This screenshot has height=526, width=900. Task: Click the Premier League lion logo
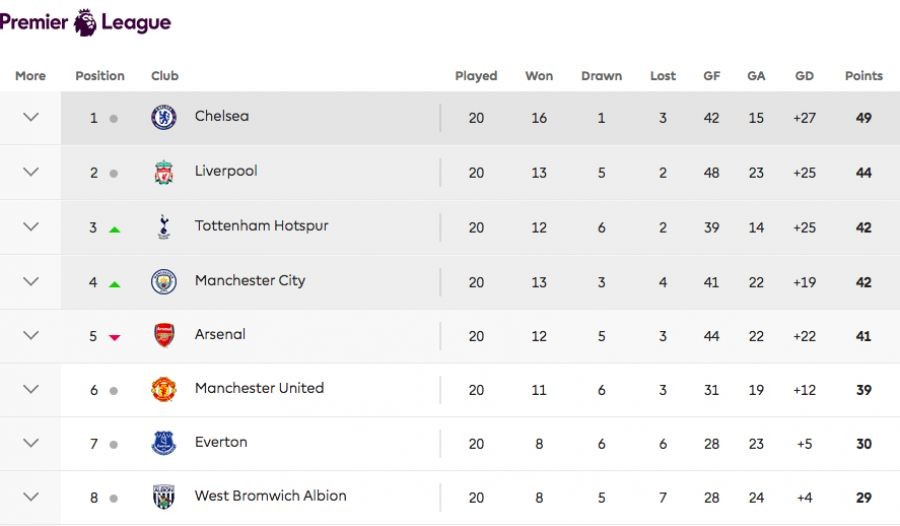tap(86, 22)
